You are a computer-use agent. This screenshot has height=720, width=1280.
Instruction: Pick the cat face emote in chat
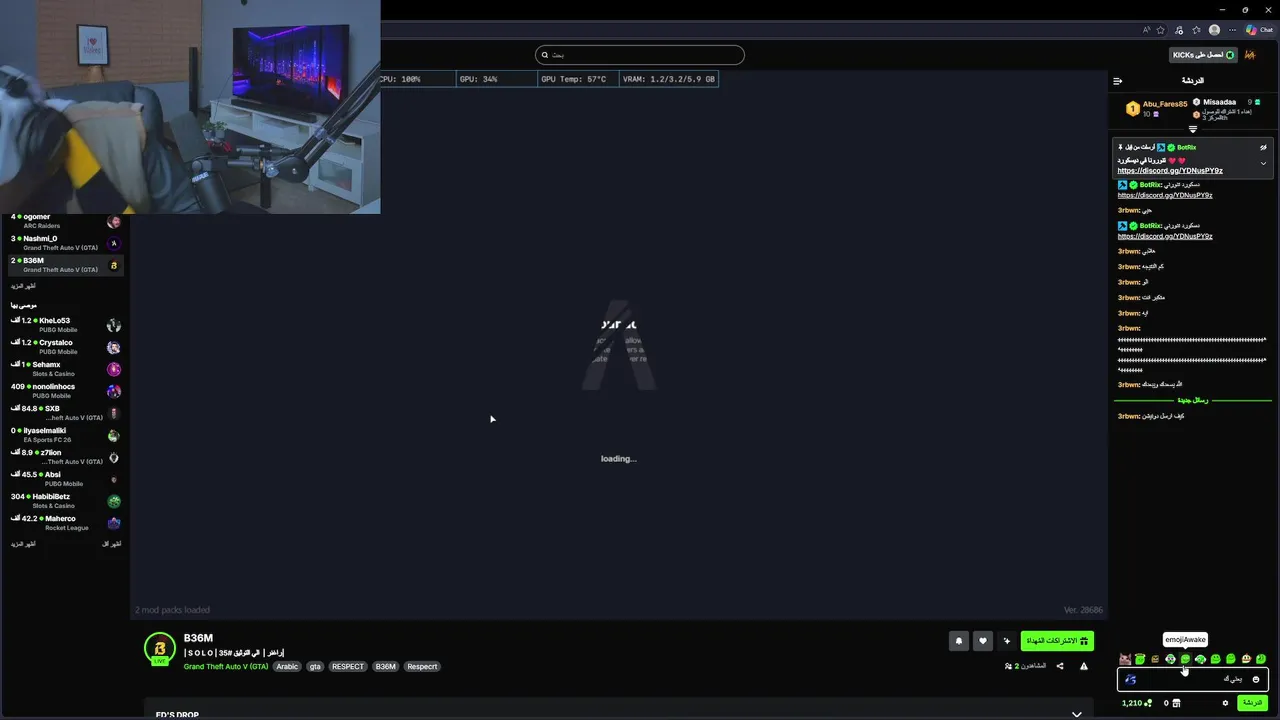click(1125, 659)
